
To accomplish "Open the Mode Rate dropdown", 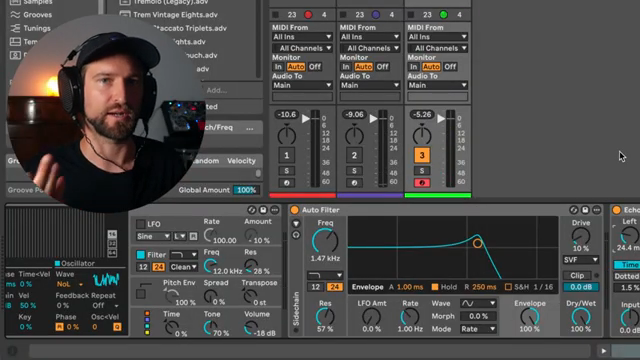I will point(478,329).
